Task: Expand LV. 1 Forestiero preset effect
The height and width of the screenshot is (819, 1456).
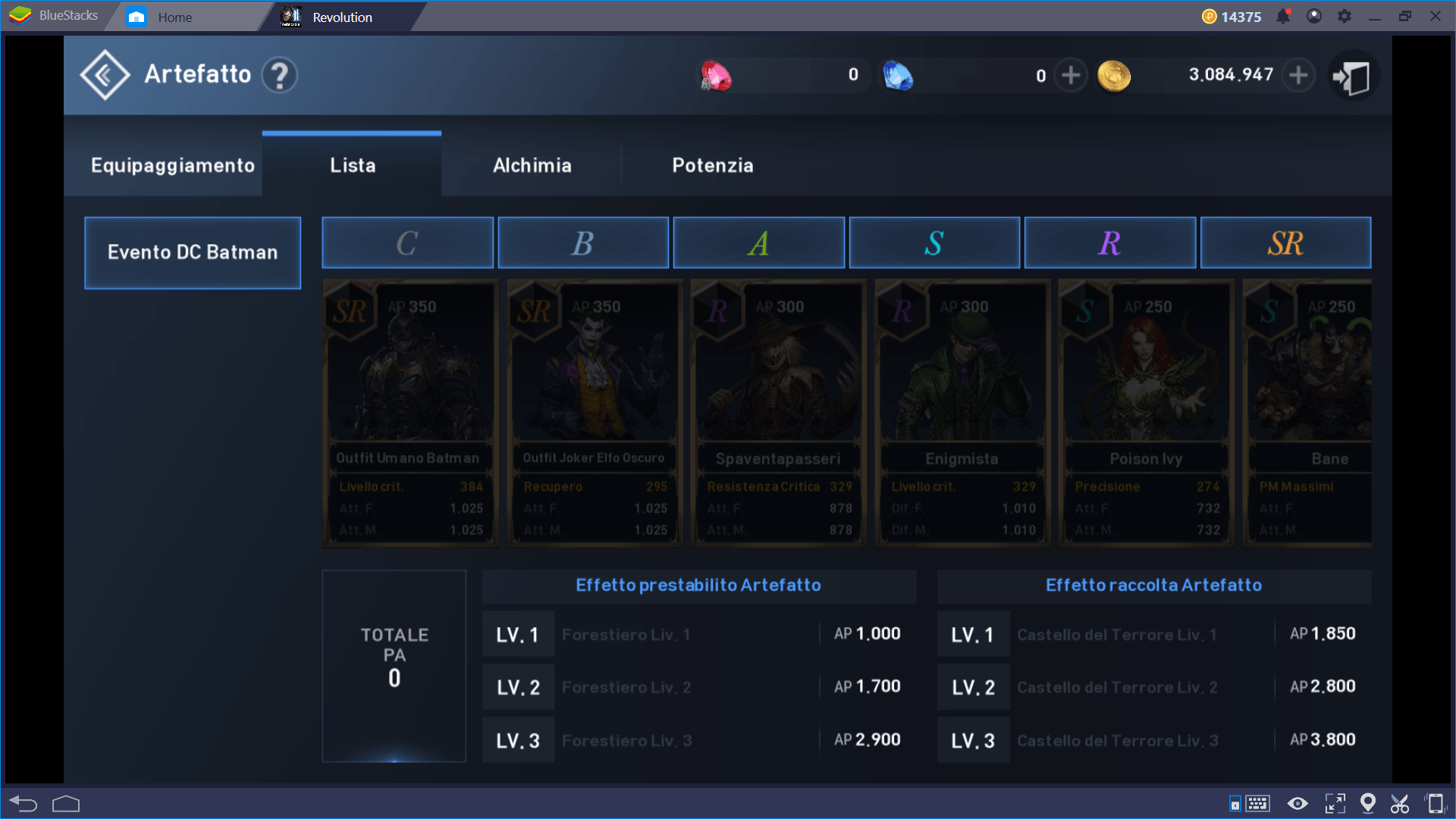Action: point(697,632)
